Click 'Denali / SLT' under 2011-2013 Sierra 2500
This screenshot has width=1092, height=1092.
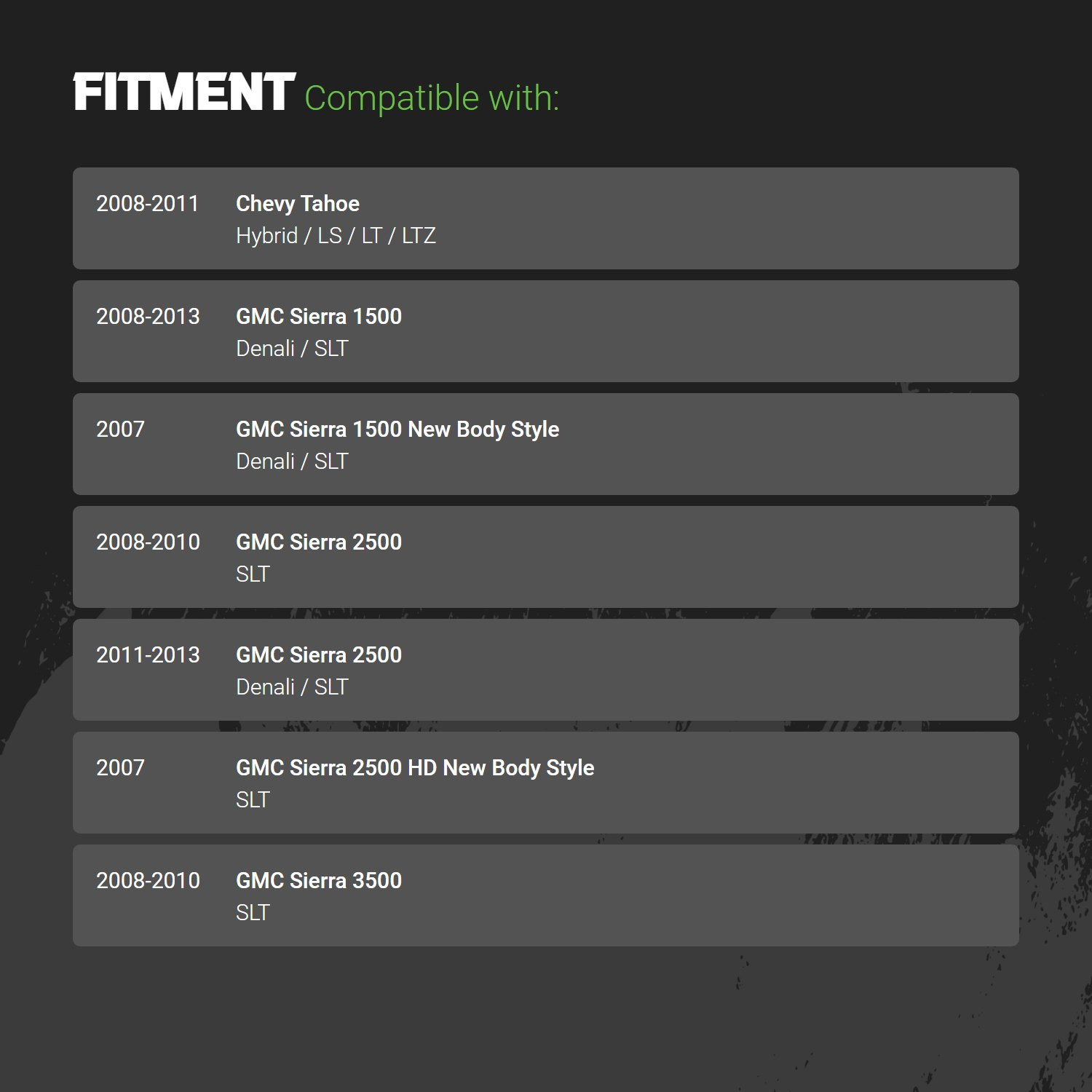[x=292, y=687]
